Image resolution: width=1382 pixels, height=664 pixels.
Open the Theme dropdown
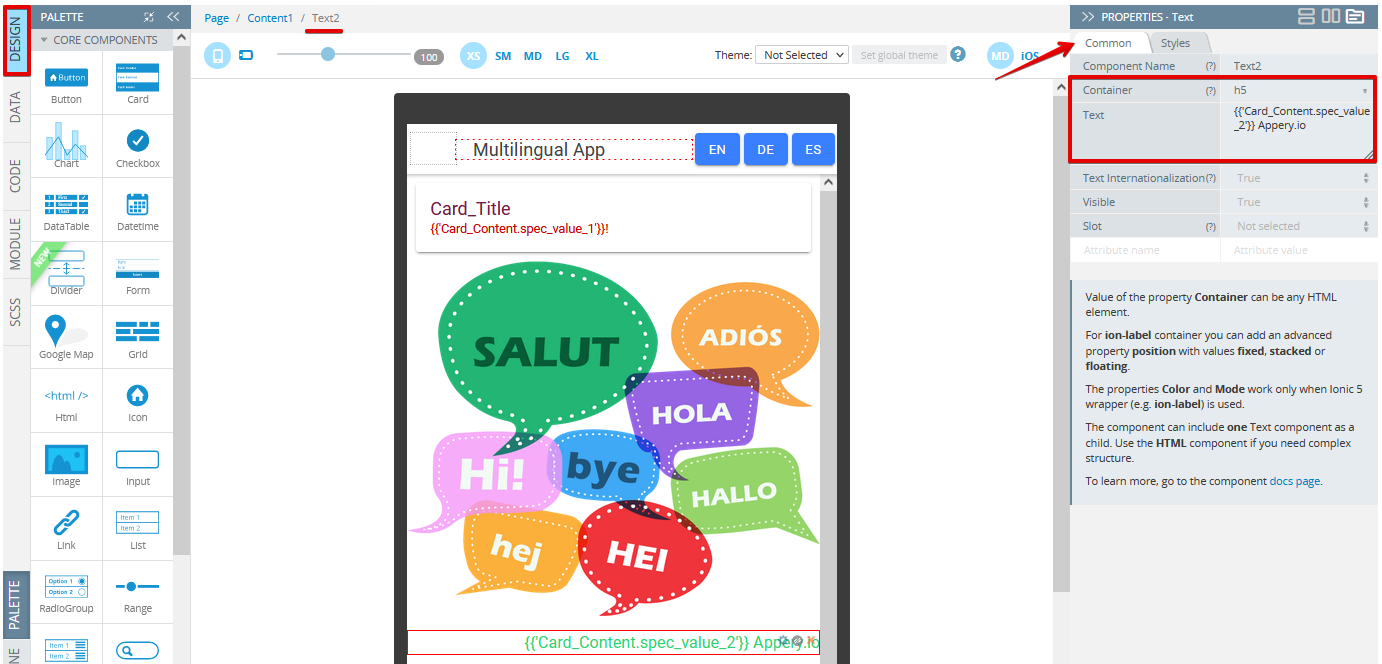[x=802, y=55]
